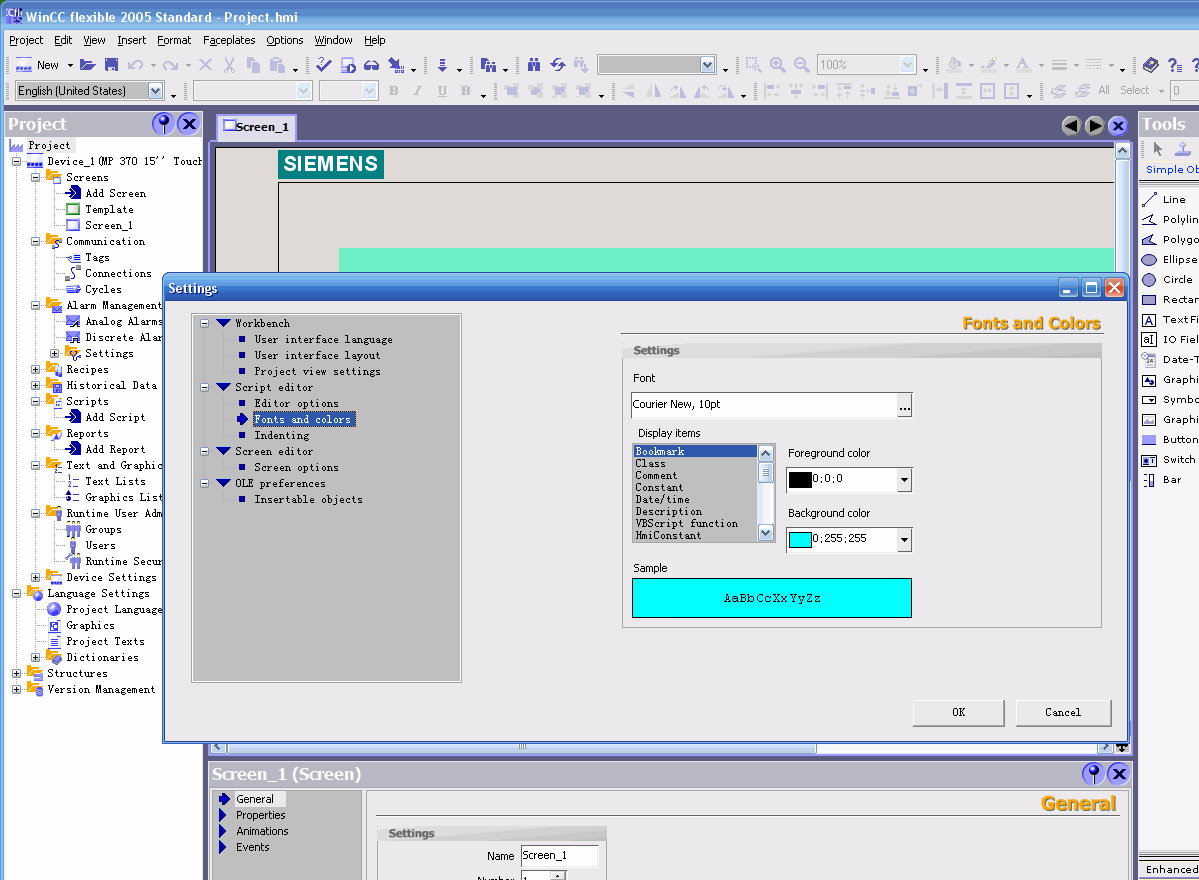Open help contents book icon
This screenshot has width=1199, height=880.
(1151, 65)
